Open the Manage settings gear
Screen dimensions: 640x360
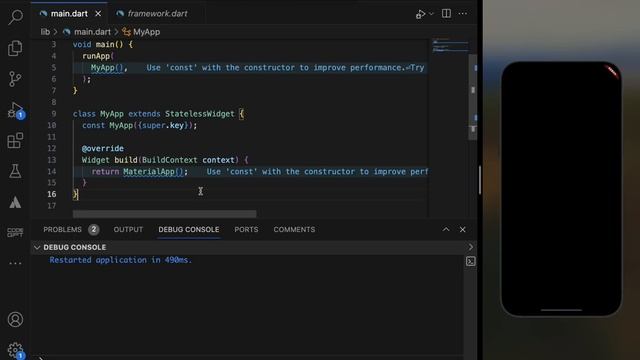(15, 350)
